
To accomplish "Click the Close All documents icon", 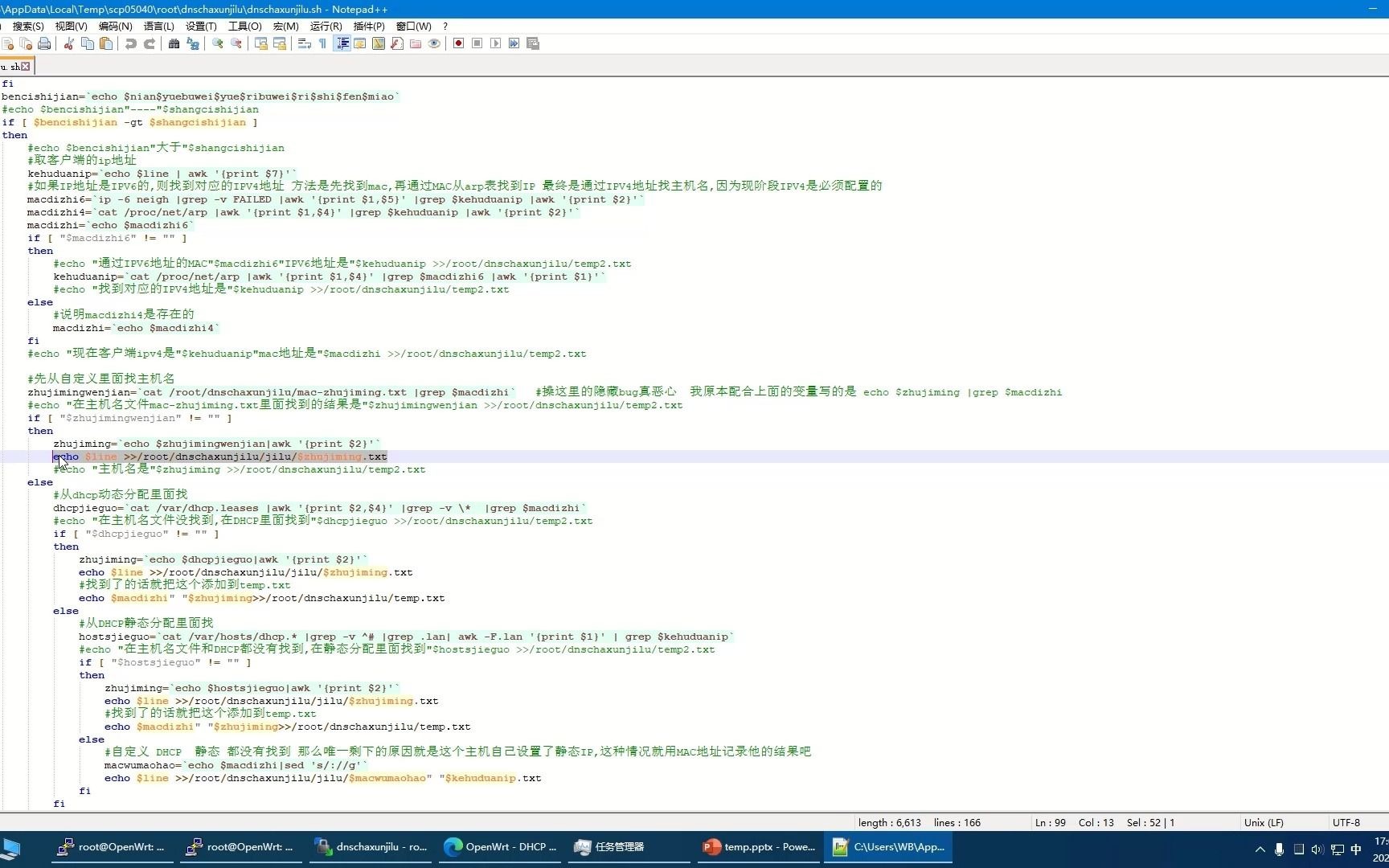I will 26,43.
